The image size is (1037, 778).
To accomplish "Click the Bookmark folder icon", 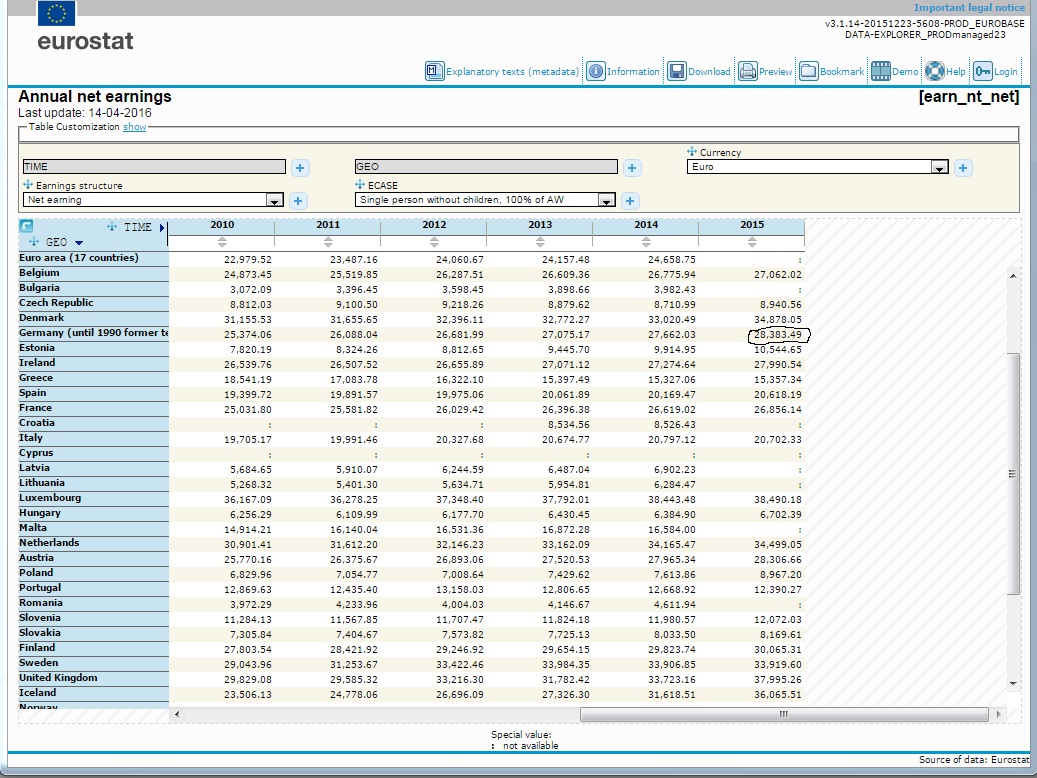I will pyautogui.click(x=808, y=71).
